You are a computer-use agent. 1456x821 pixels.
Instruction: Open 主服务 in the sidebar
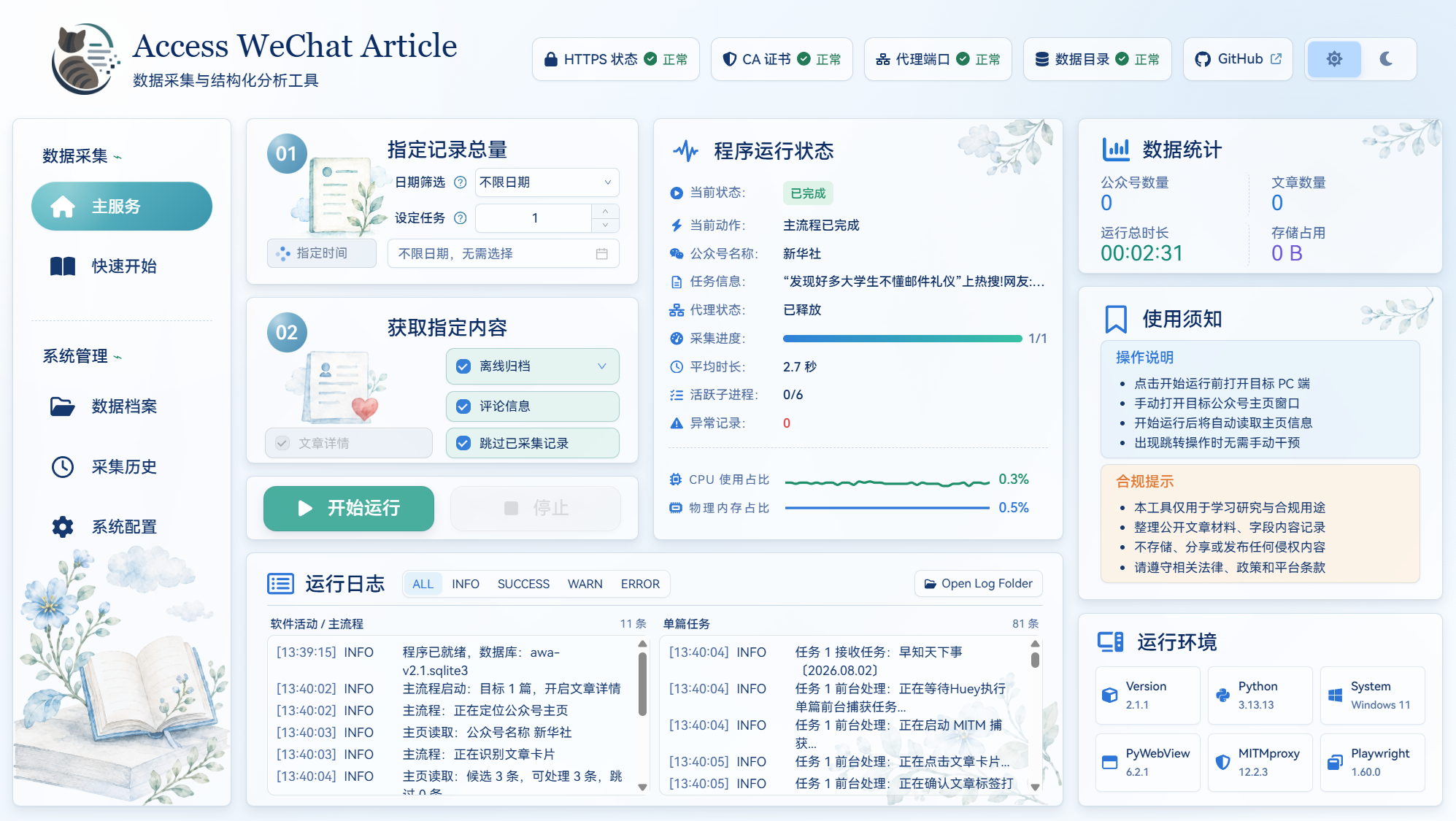(x=122, y=207)
